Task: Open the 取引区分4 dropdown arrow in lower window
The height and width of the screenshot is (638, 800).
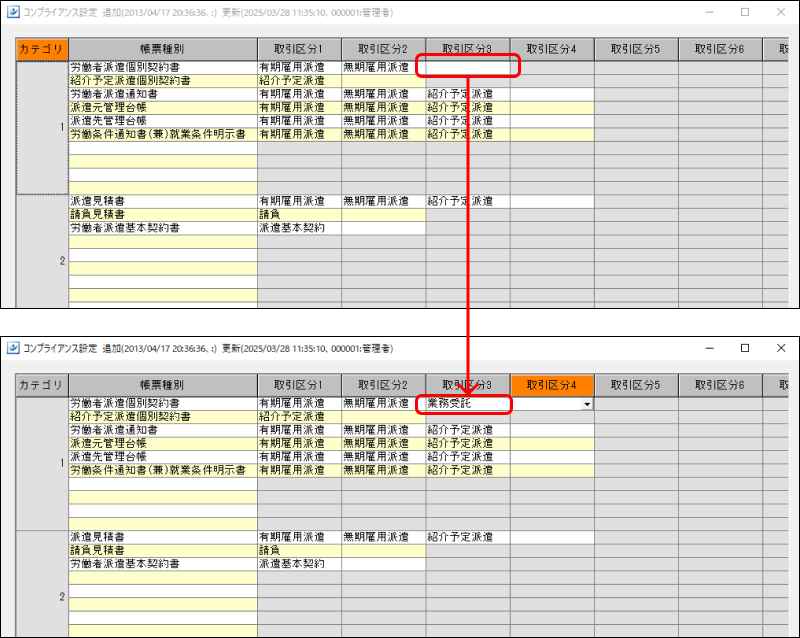Action: [587, 404]
